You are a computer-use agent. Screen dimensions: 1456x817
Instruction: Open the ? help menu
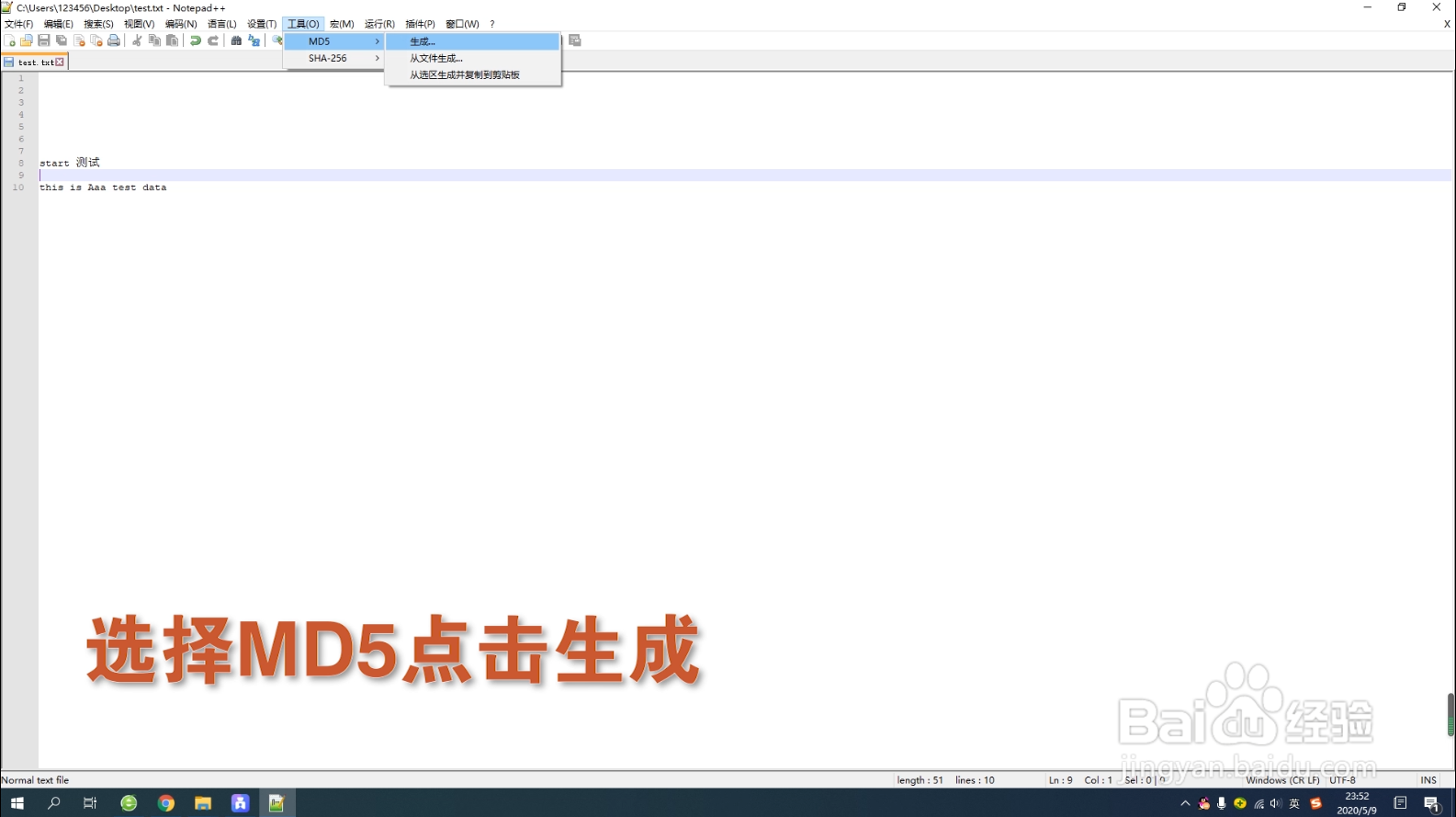pos(492,24)
